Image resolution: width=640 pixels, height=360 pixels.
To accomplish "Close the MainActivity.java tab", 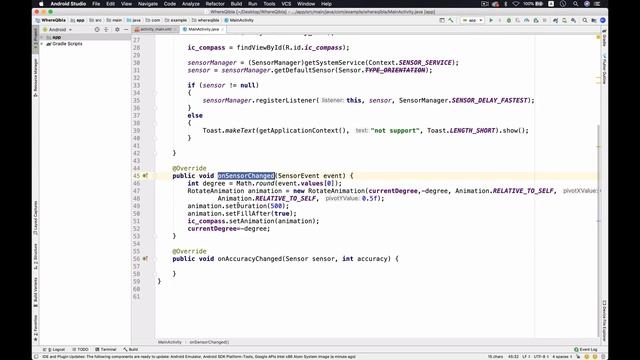I will (x=222, y=29).
